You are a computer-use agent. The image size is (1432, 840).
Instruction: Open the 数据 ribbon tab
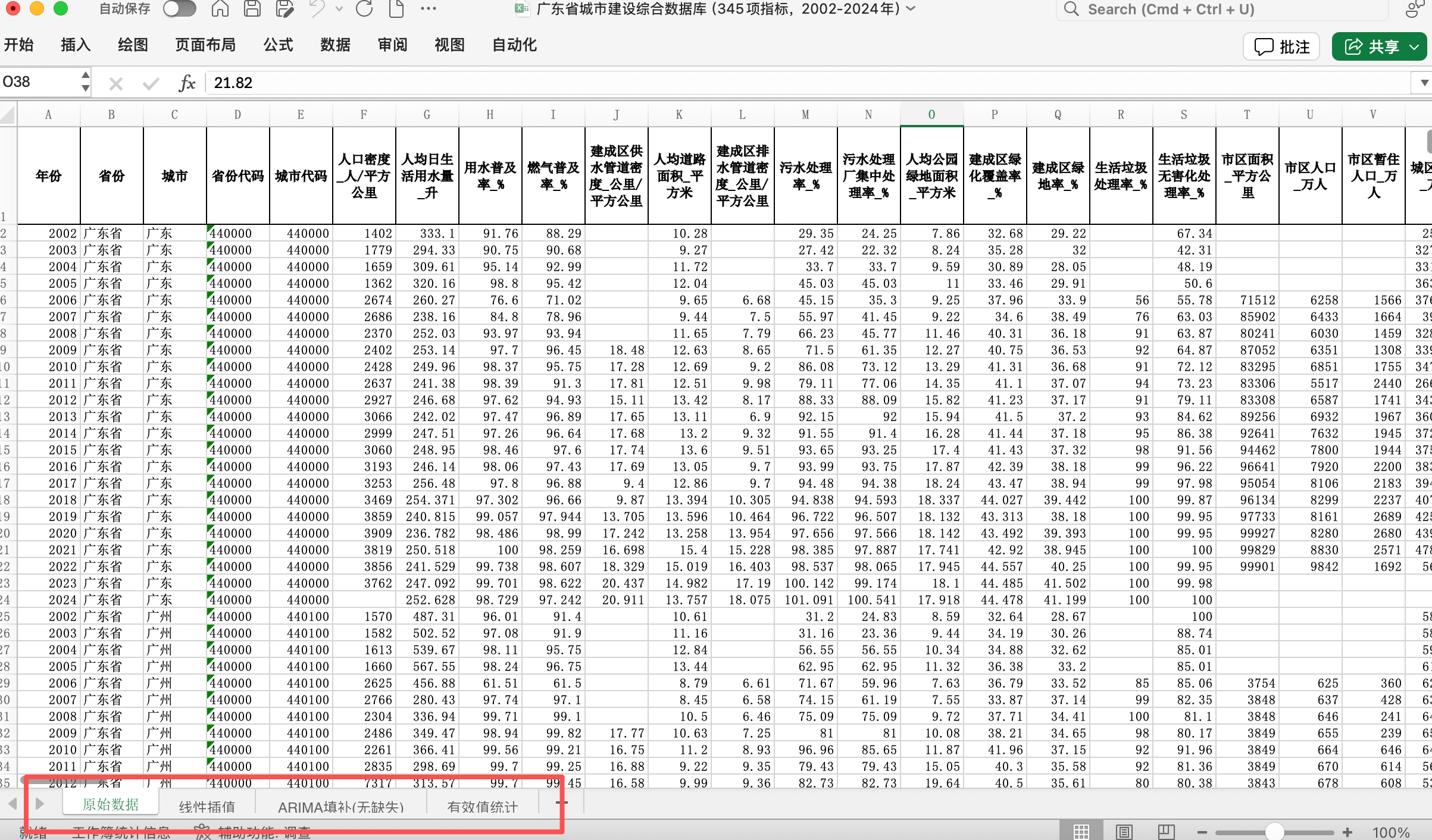[x=335, y=45]
